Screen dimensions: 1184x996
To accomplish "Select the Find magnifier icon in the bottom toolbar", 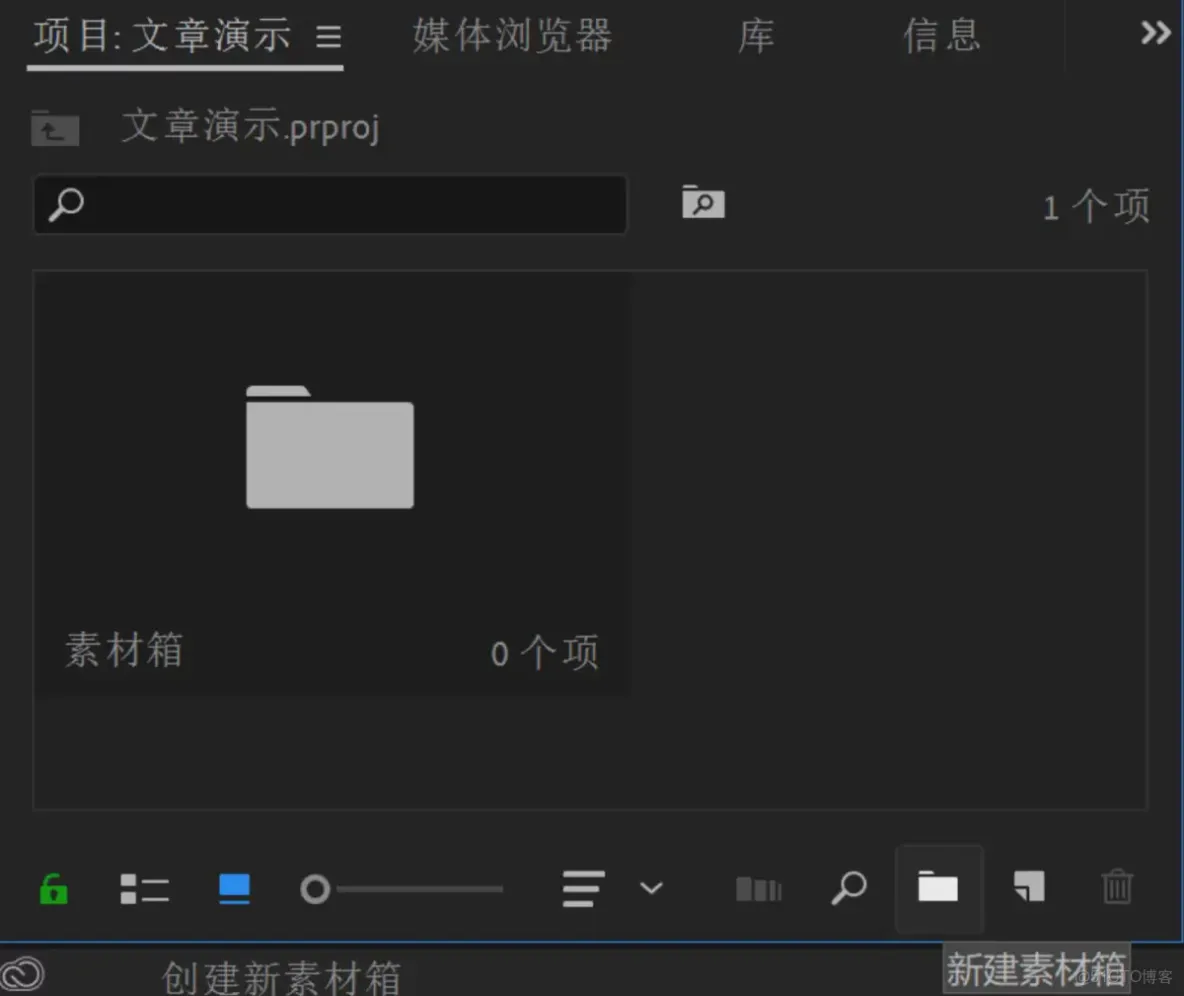I will click(x=848, y=888).
